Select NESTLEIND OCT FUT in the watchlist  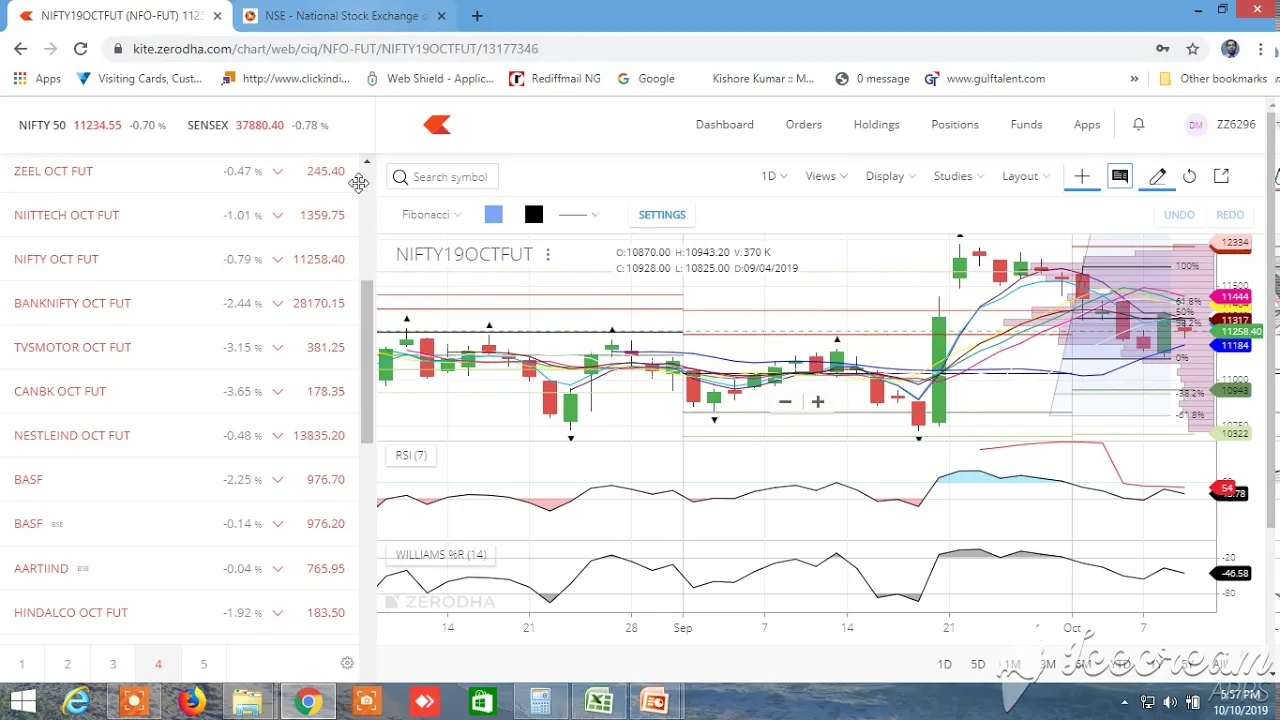coord(72,435)
